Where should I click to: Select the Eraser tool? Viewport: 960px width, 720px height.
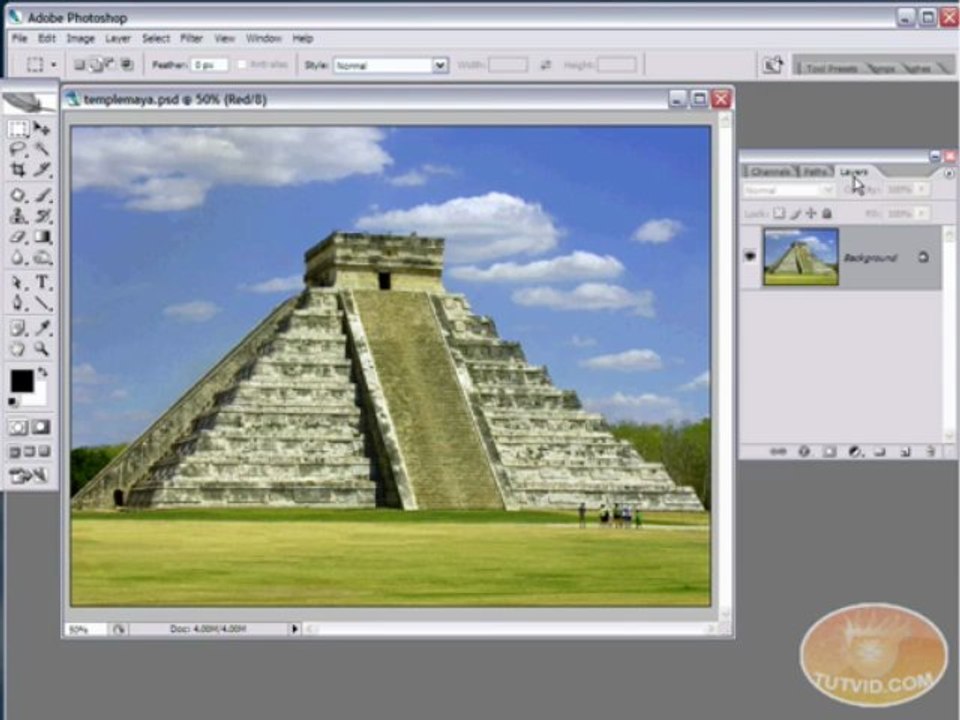(x=18, y=237)
